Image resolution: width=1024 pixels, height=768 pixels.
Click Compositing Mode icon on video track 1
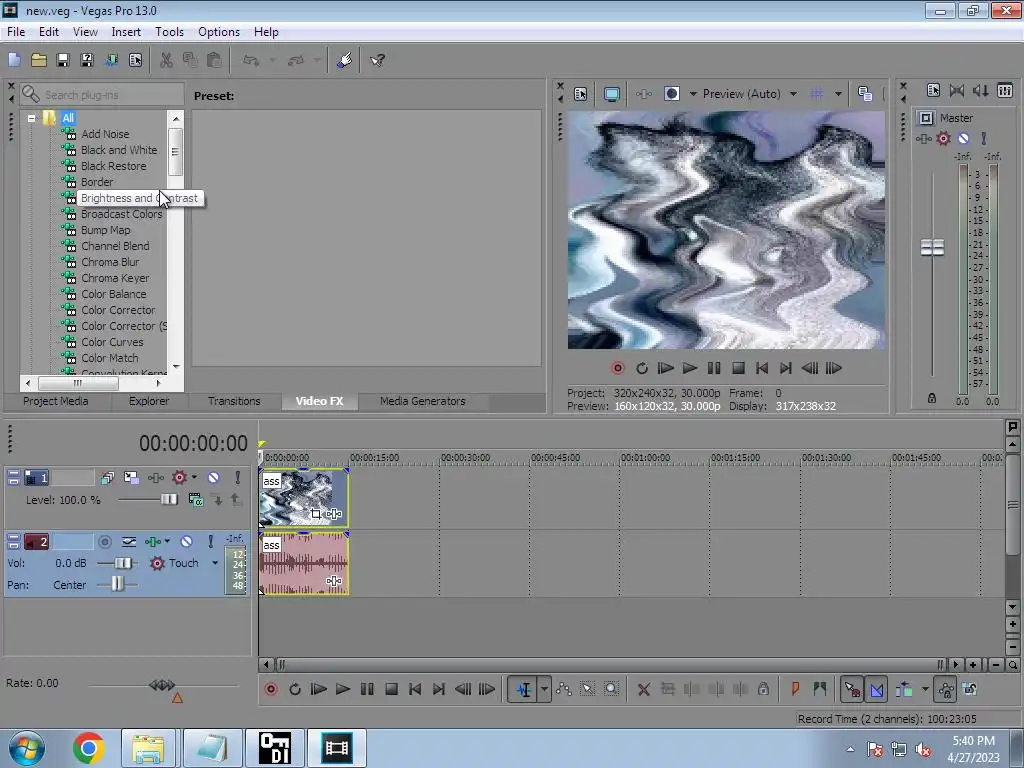point(195,500)
